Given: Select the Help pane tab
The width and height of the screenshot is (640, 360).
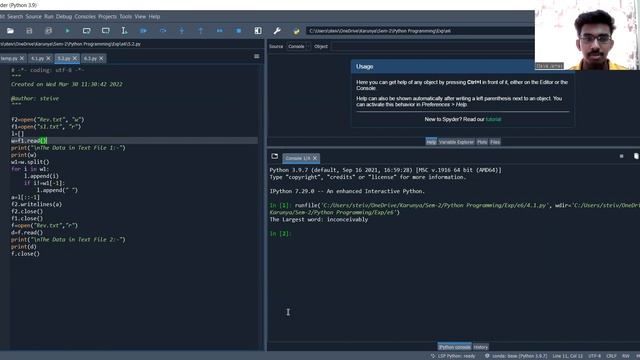Looking at the screenshot, I should (x=431, y=142).
